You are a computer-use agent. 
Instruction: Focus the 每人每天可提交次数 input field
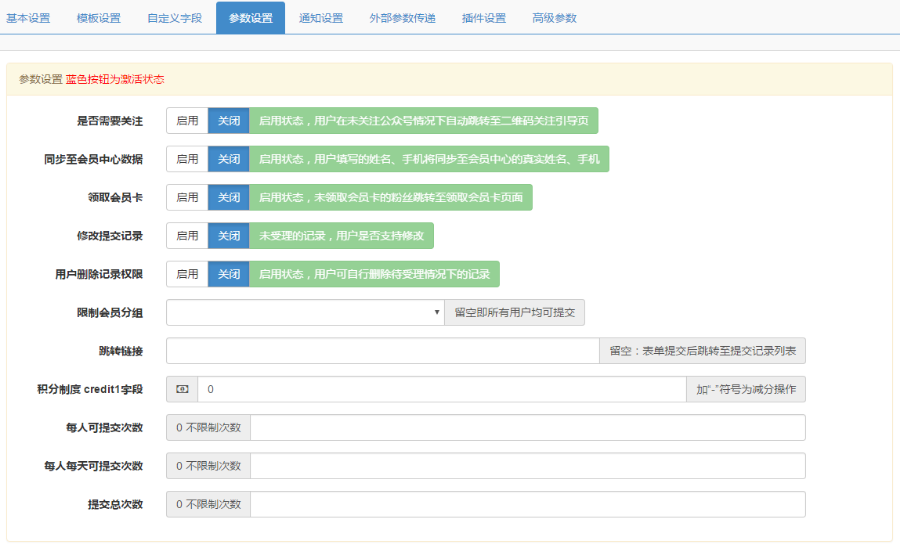527,466
